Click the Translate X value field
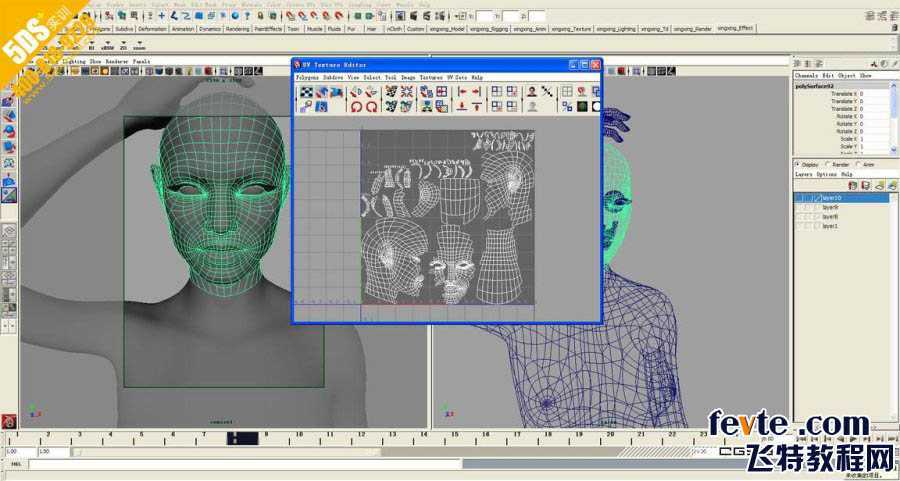The height and width of the screenshot is (481, 900). click(874, 94)
